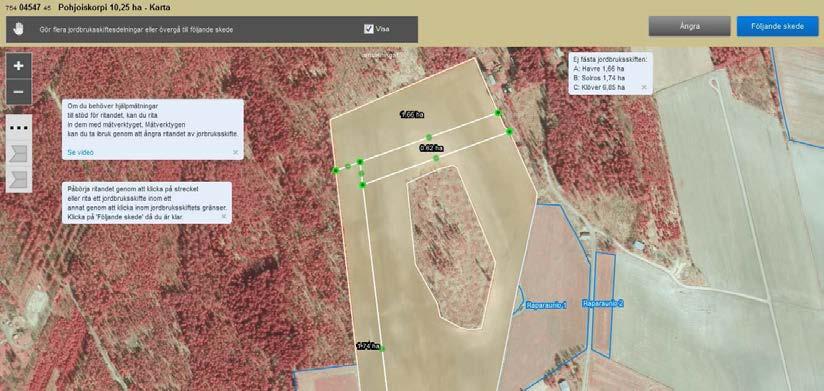Zoom out with the minus button
This screenshot has width=824, height=391.
click(18, 92)
